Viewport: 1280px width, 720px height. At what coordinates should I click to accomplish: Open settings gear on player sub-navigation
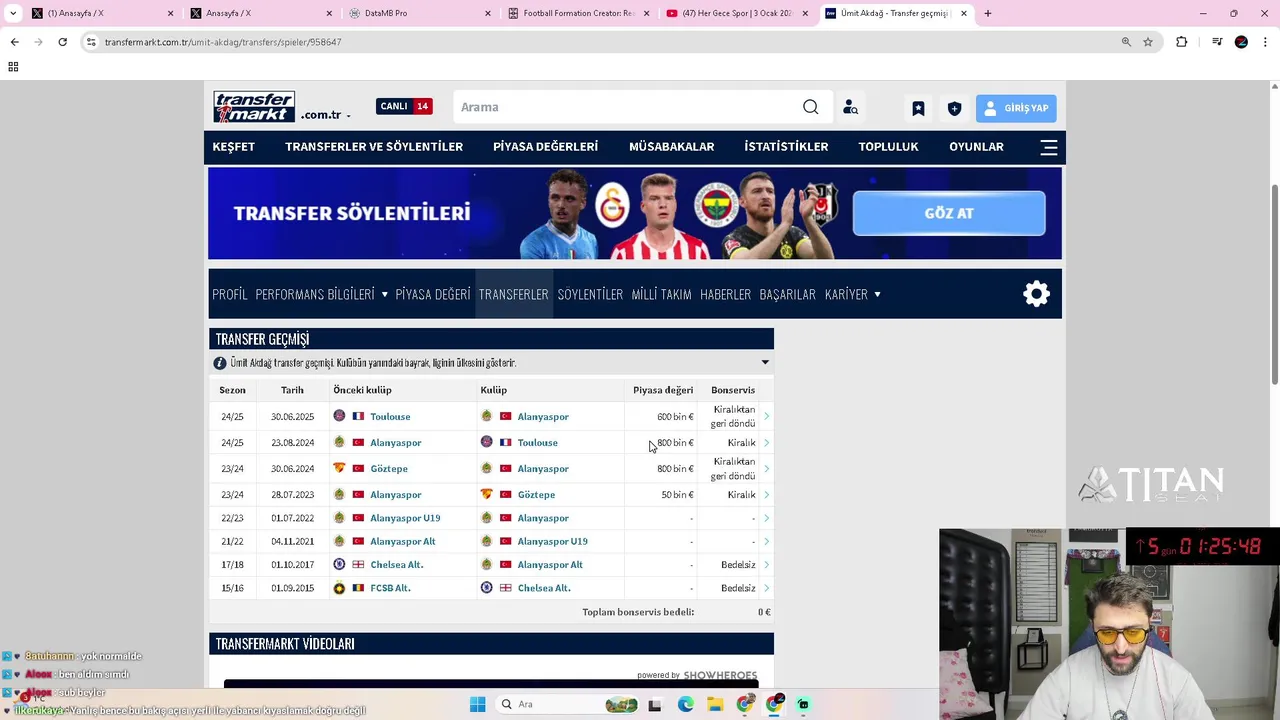pyautogui.click(x=1036, y=293)
